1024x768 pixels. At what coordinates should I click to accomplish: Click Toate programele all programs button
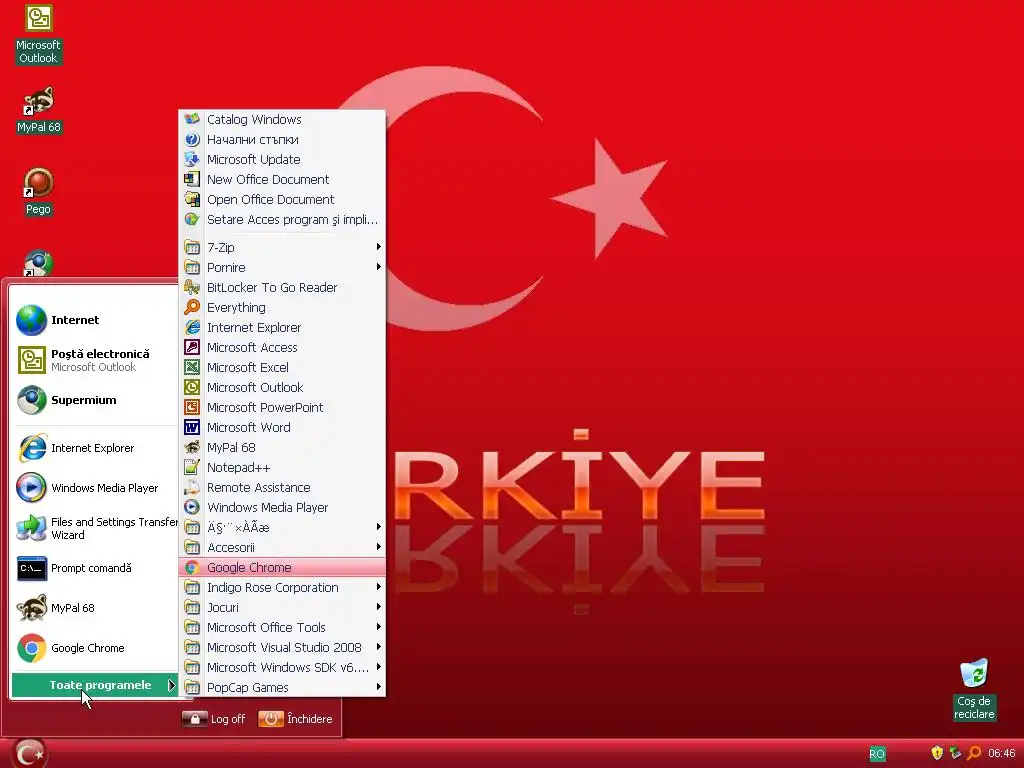(x=95, y=685)
